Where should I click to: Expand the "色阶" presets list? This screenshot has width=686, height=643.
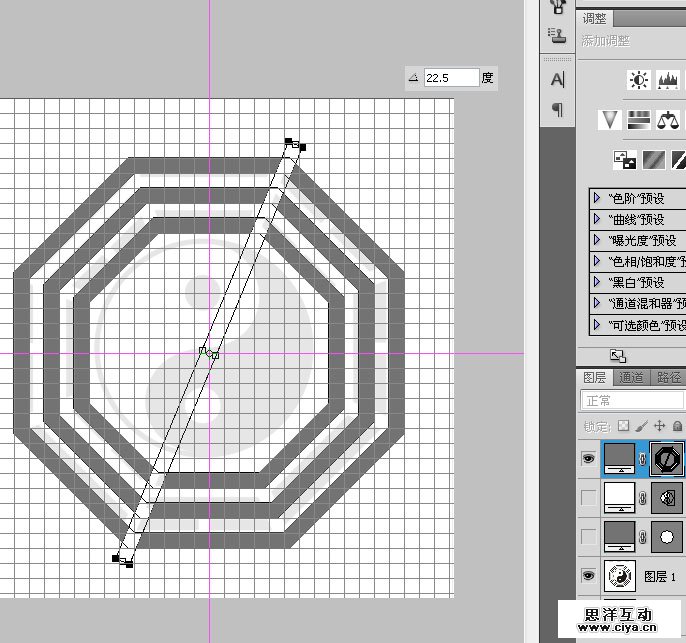coord(597,198)
